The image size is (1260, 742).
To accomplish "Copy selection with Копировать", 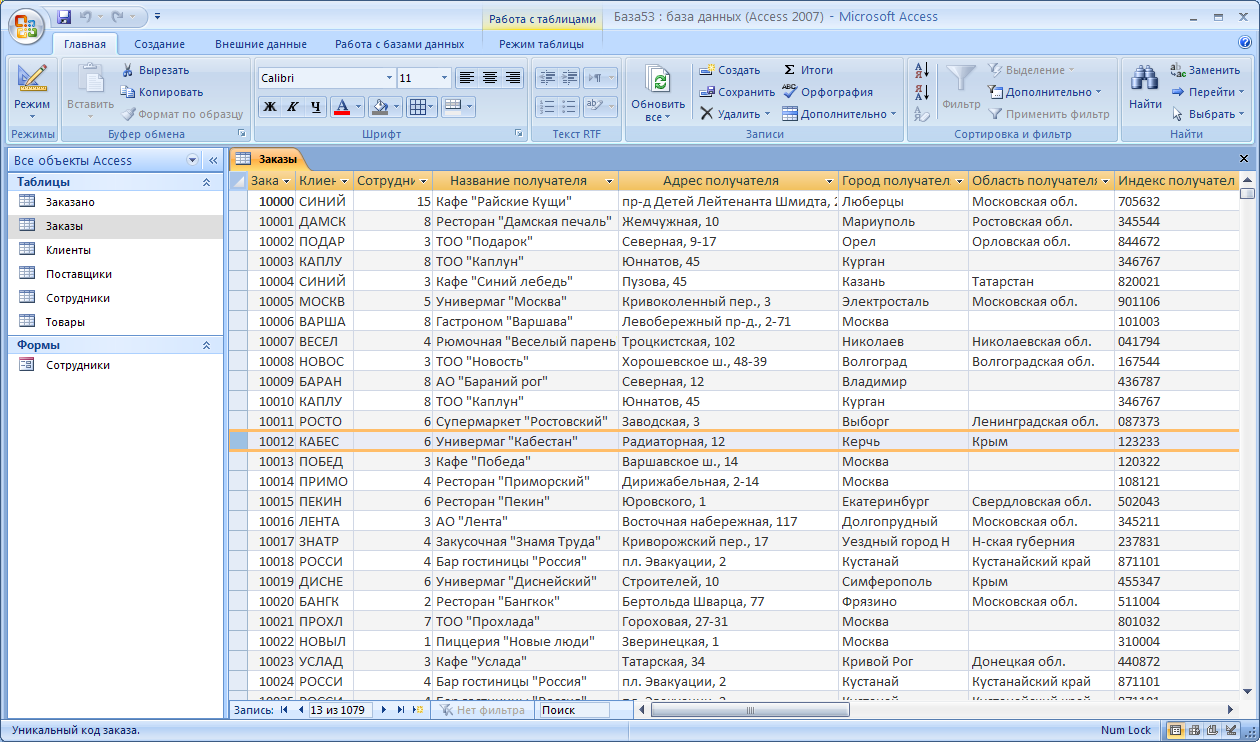I will [x=162, y=92].
